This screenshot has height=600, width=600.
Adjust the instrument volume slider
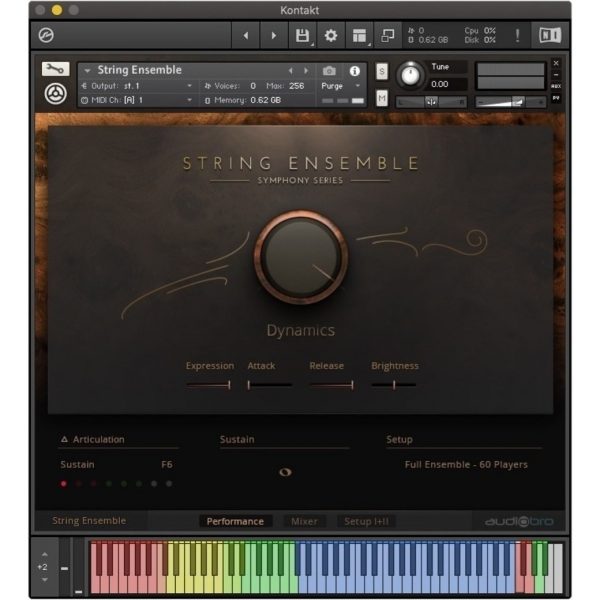(510, 102)
